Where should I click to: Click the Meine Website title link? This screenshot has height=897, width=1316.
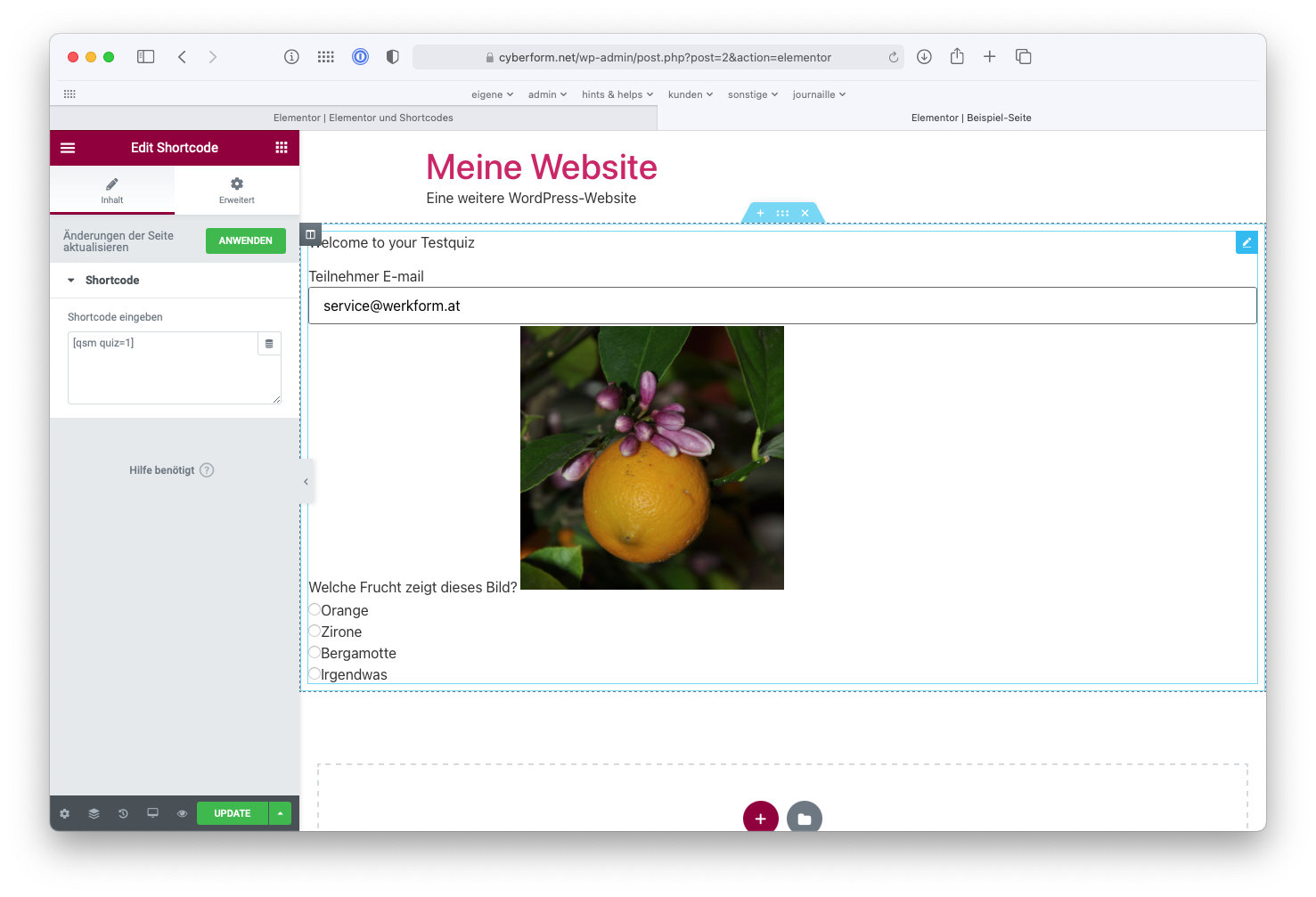pos(542,167)
